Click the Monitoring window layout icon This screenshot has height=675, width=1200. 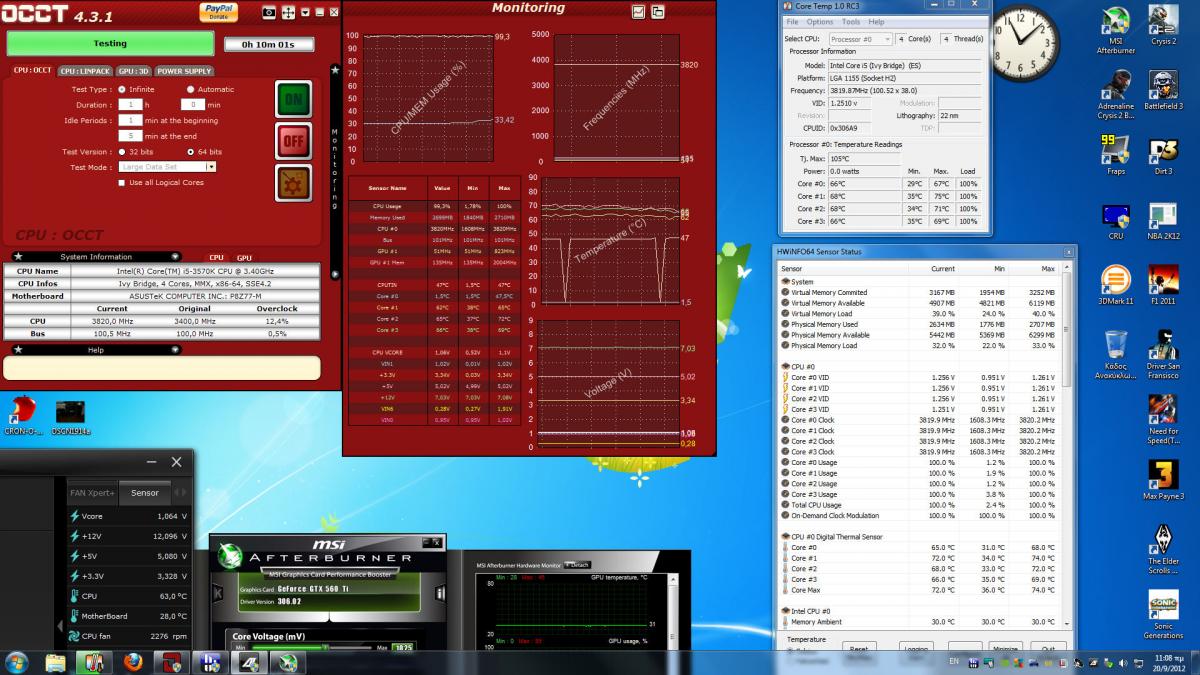(657, 11)
